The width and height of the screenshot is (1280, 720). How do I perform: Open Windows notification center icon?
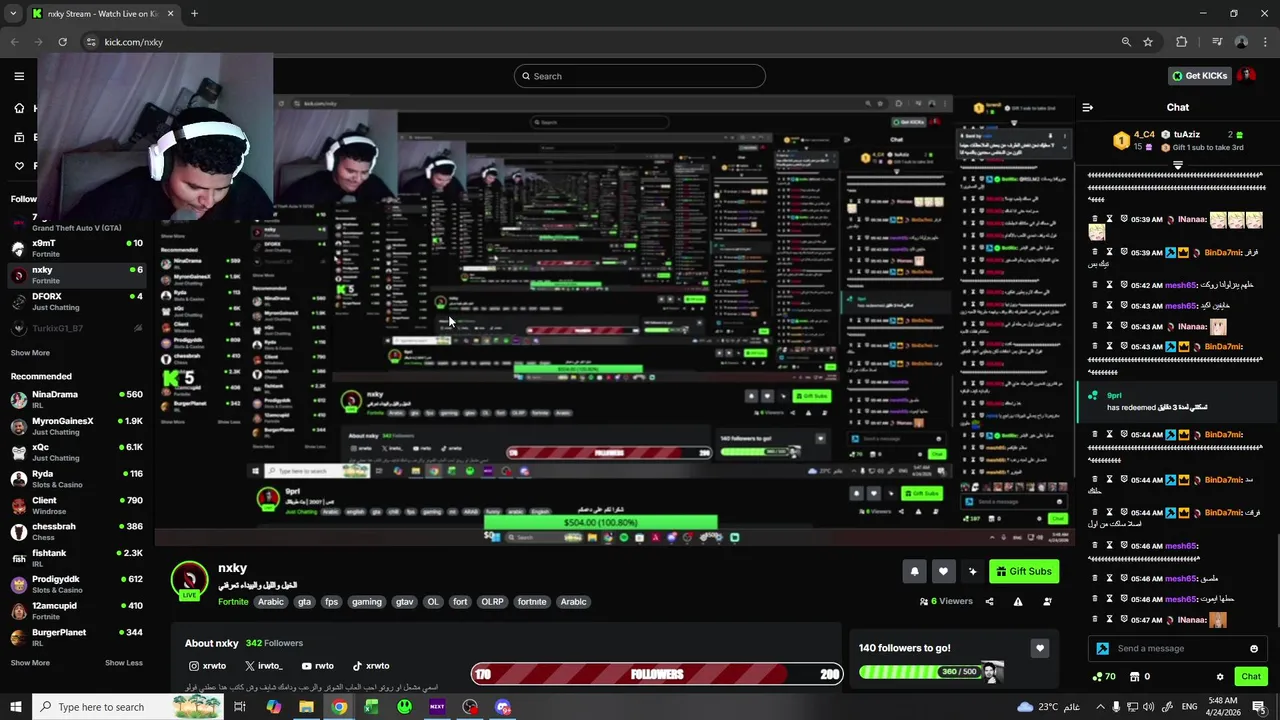point(1259,707)
